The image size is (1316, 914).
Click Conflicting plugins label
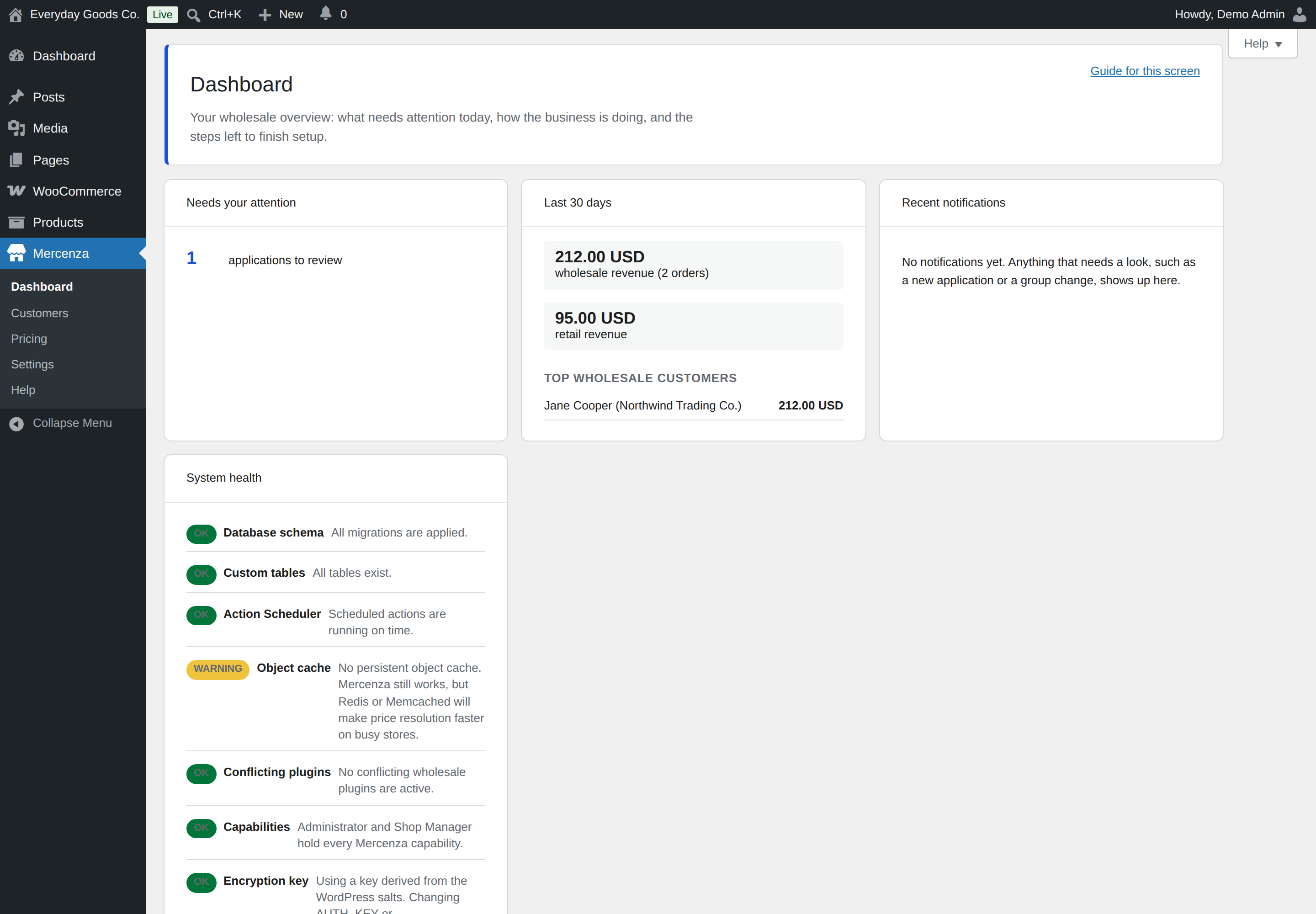(277, 772)
